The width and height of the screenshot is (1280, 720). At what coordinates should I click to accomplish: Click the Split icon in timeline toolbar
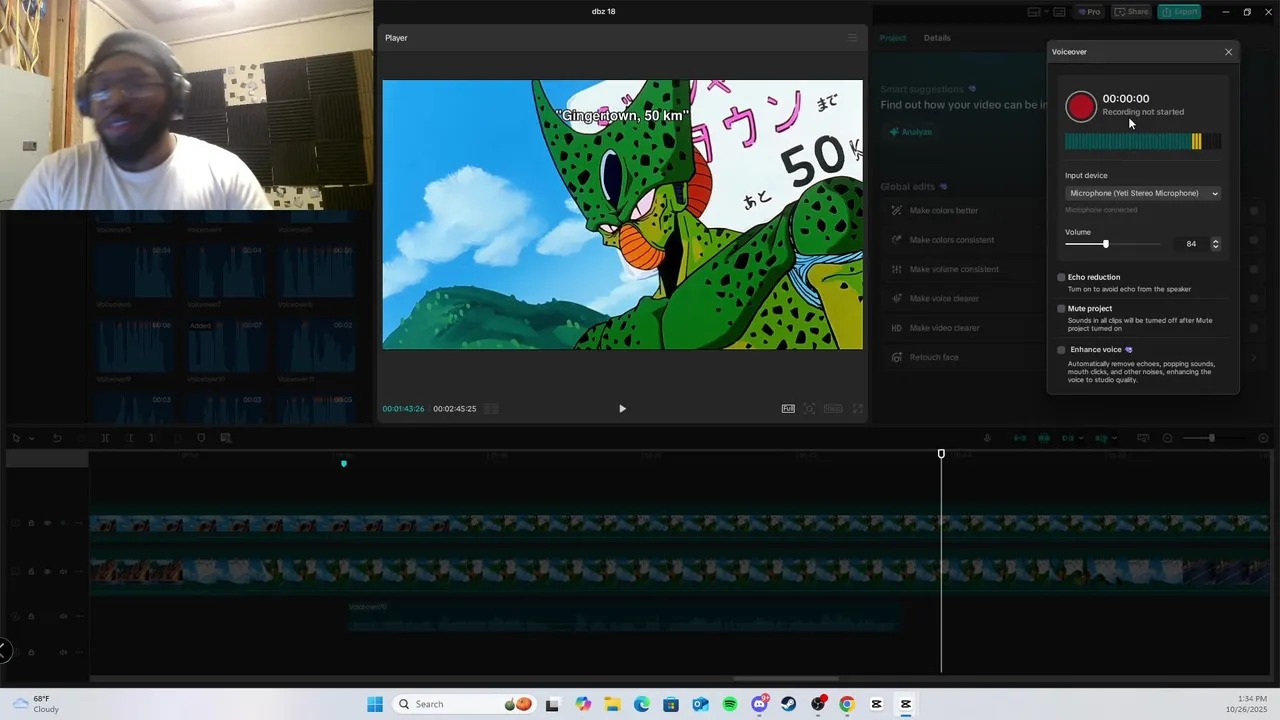point(105,438)
